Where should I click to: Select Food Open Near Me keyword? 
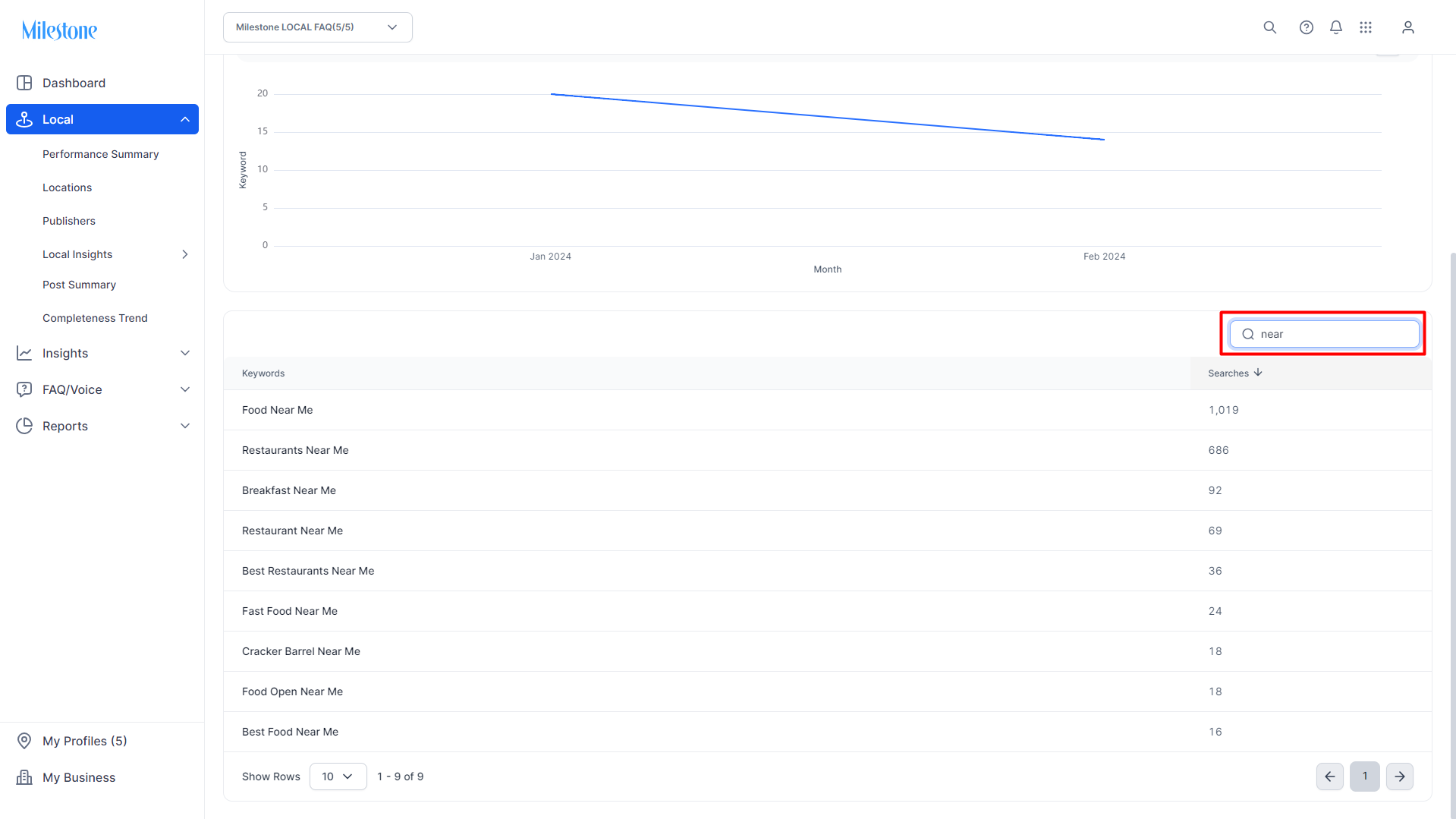pos(292,691)
